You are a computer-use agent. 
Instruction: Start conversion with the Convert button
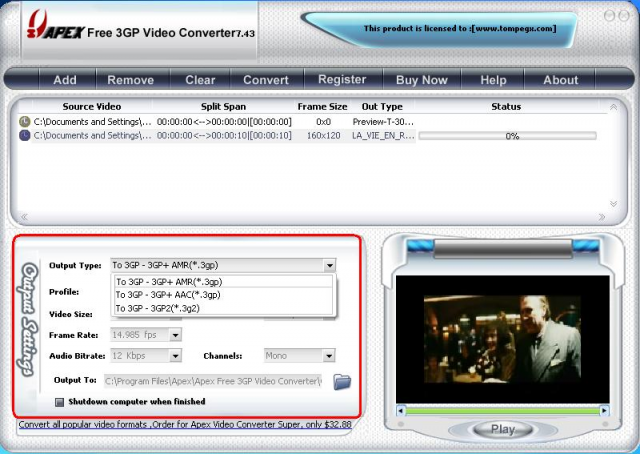tap(266, 80)
